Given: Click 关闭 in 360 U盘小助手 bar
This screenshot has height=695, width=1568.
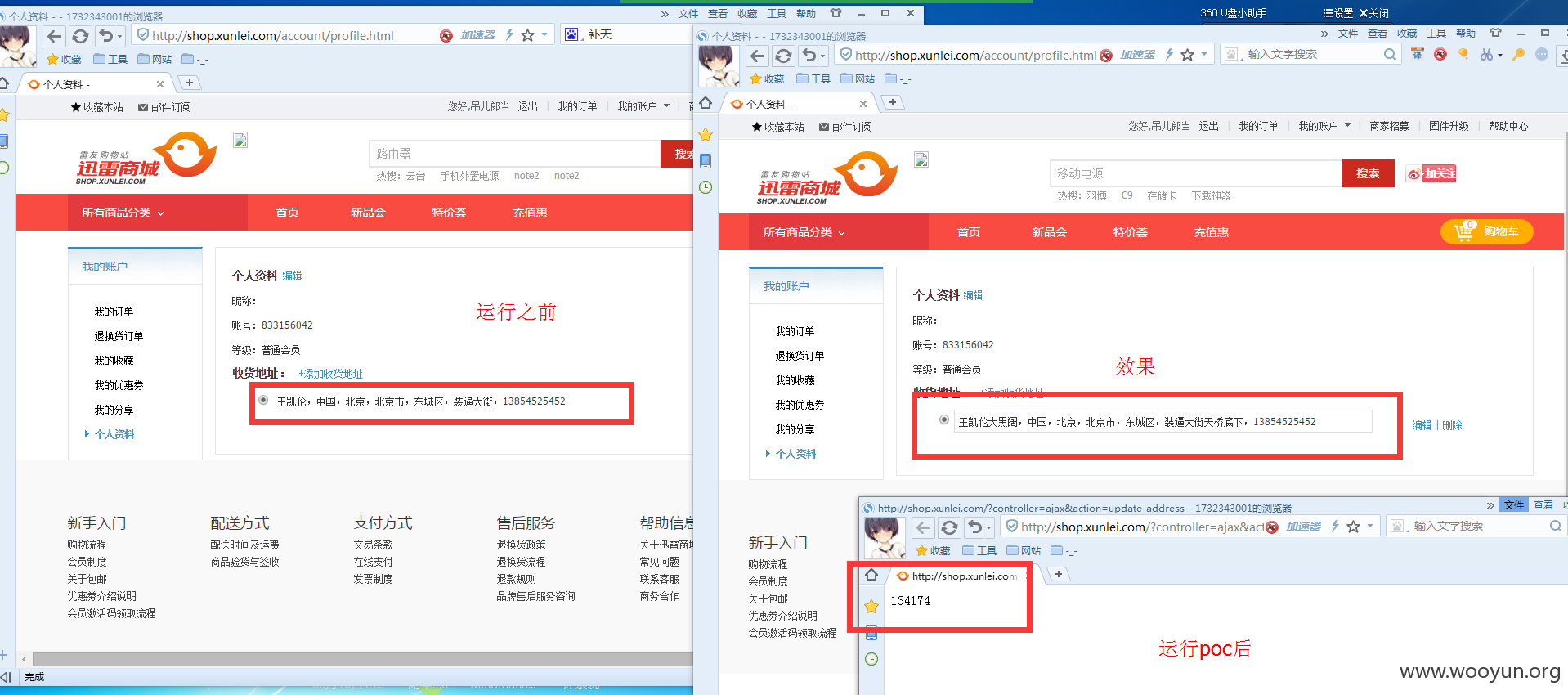Looking at the screenshot, I should coord(1373,13).
